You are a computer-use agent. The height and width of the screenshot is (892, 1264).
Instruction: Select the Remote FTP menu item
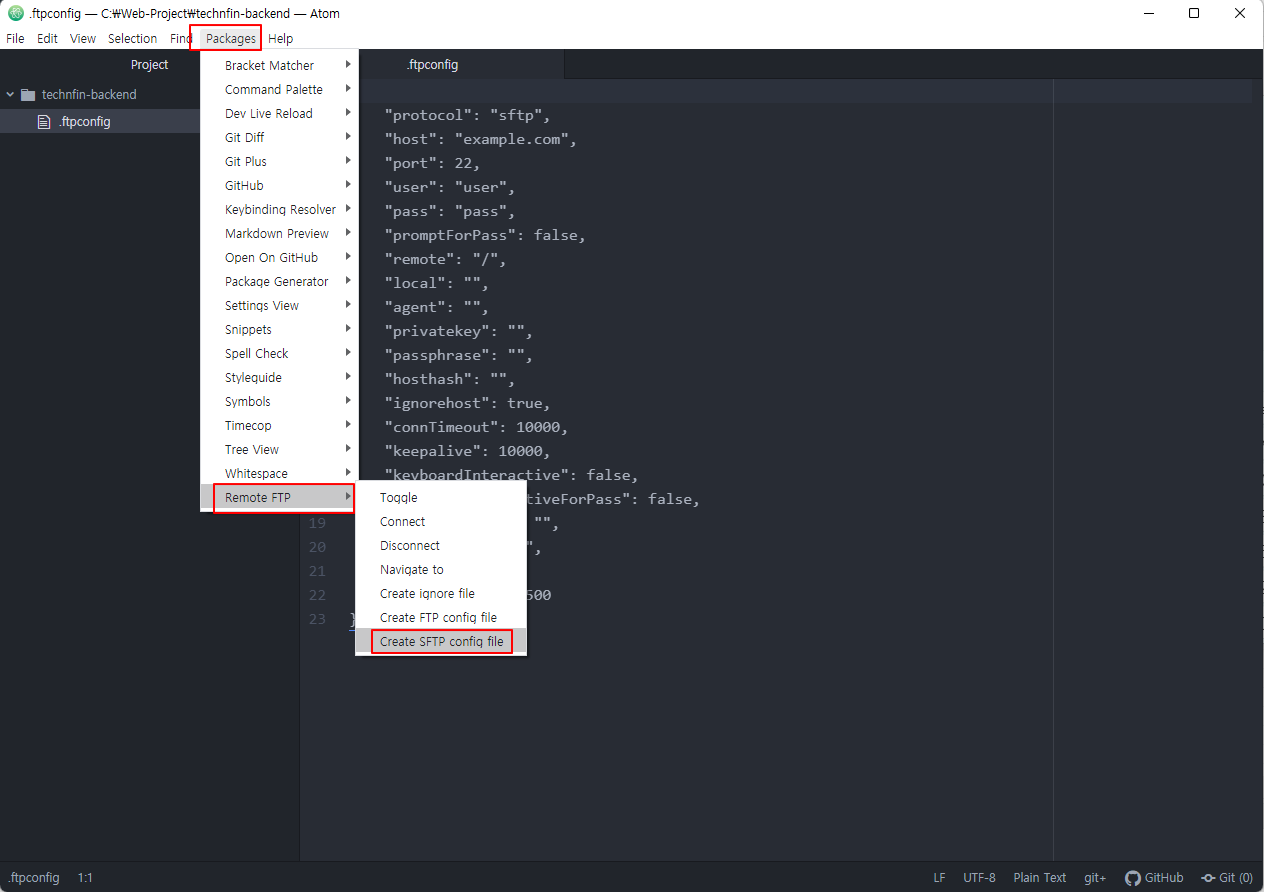(279, 497)
